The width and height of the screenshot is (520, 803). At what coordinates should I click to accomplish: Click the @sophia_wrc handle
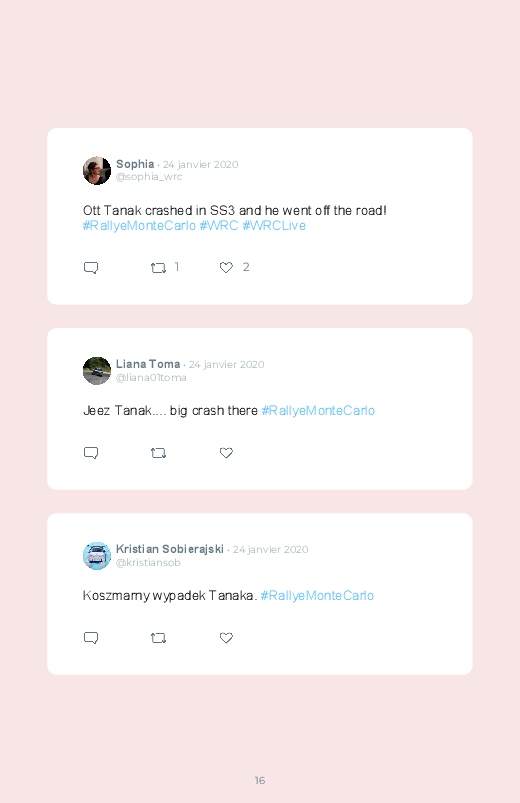click(x=149, y=177)
